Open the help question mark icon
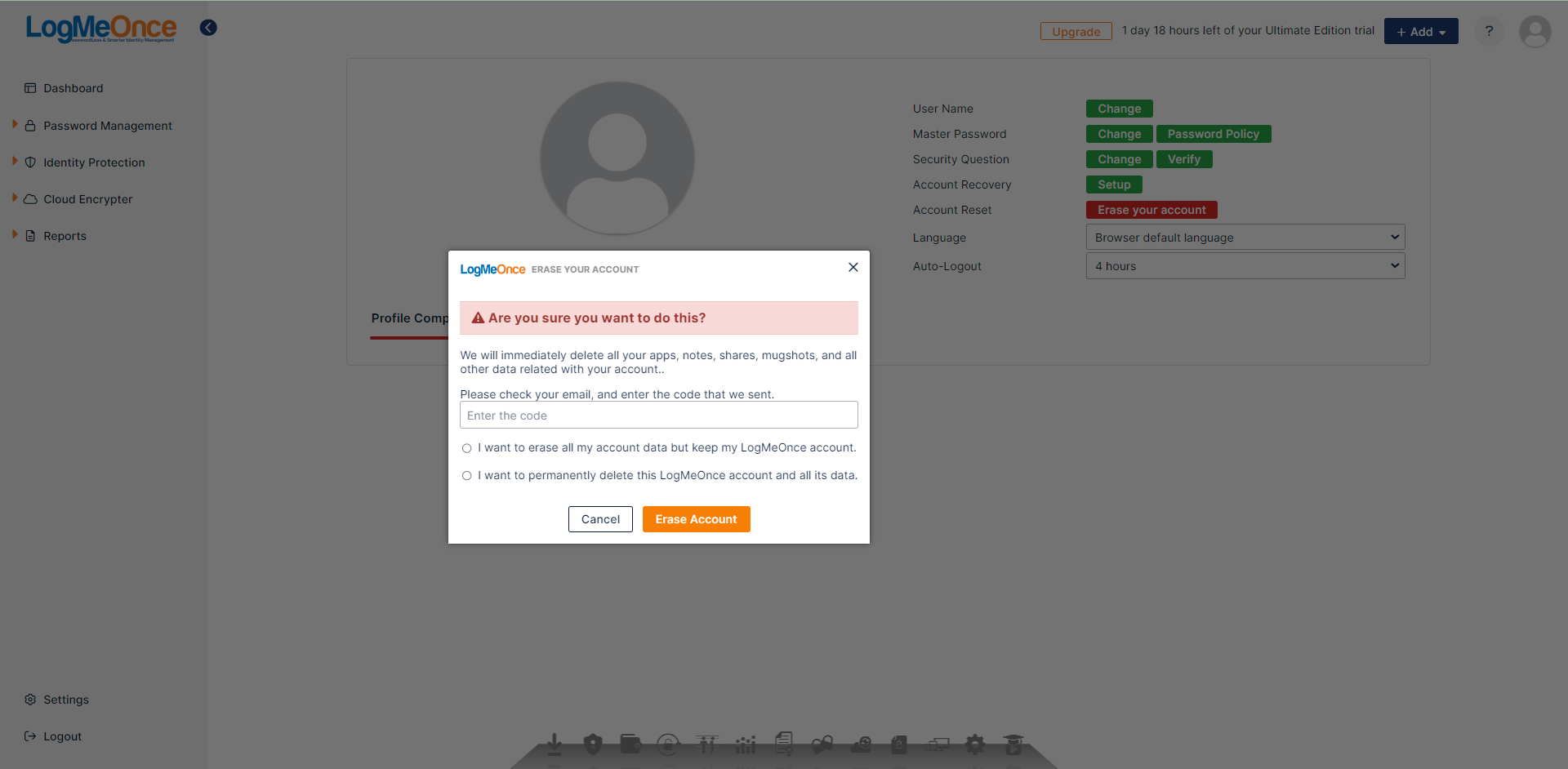Viewport: 1568px width, 769px height. click(1489, 31)
